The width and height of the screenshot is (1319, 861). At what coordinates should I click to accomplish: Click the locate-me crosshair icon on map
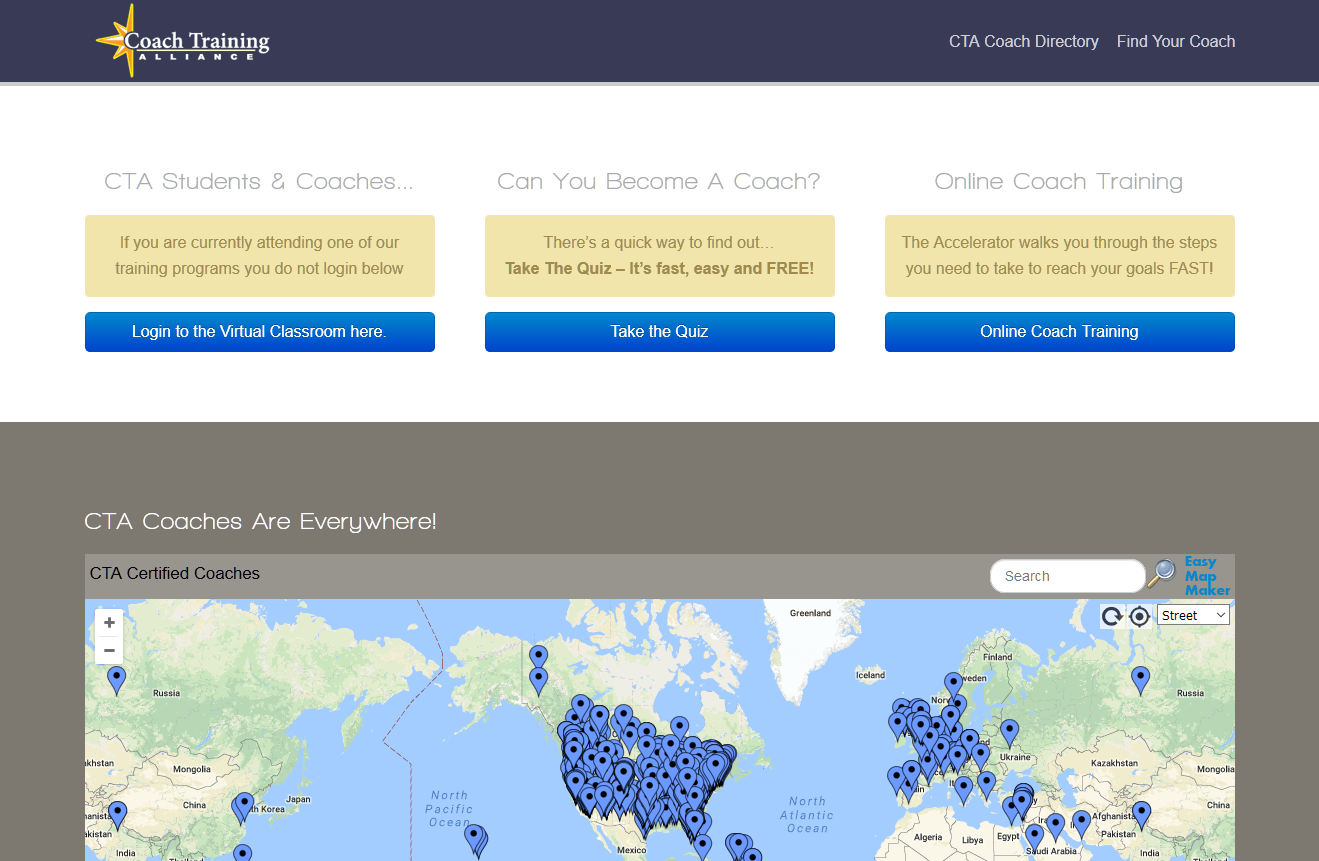tap(1139, 616)
